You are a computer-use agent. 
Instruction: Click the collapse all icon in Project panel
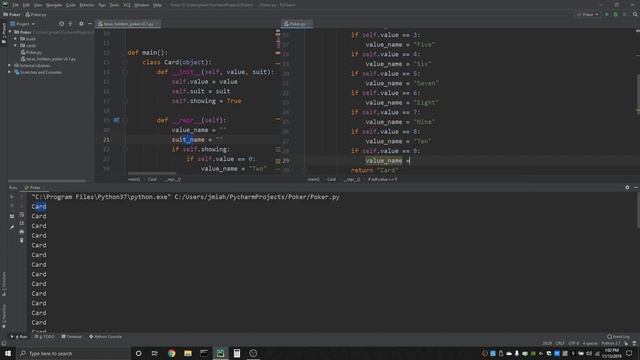[x=70, y=24]
